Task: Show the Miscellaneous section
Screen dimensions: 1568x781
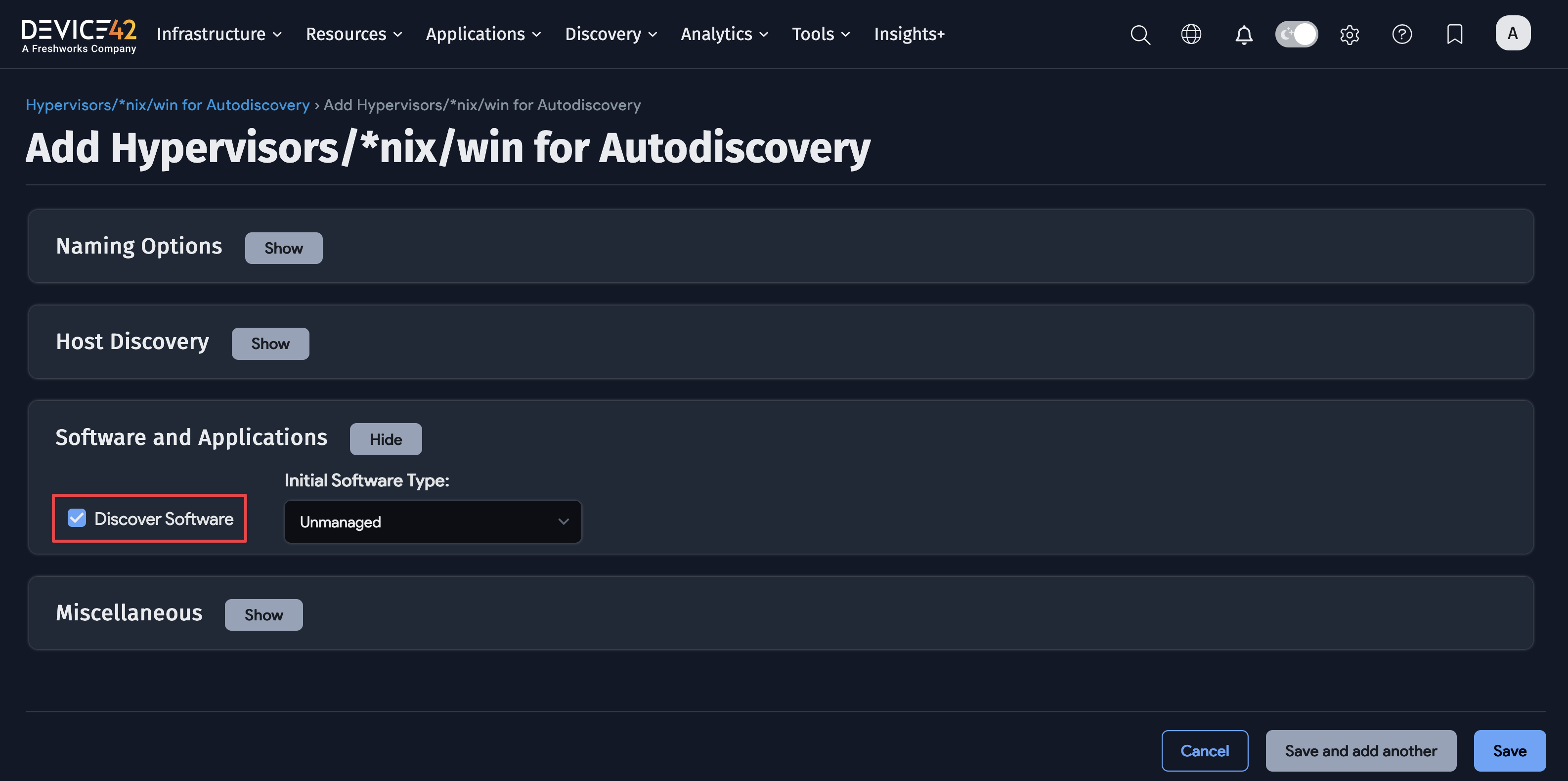Action: (263, 614)
